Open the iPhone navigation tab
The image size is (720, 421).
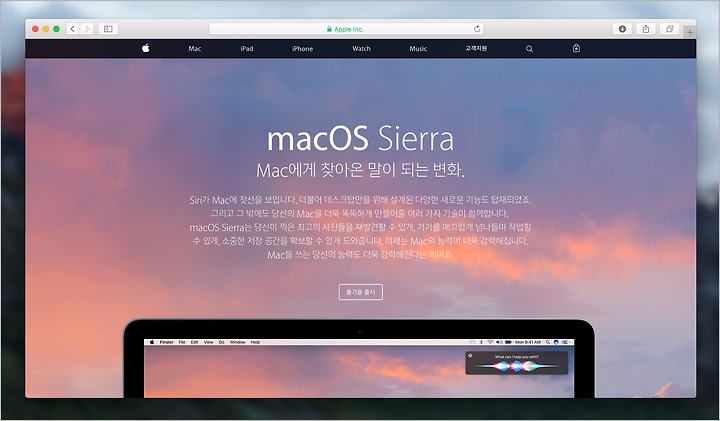303,49
